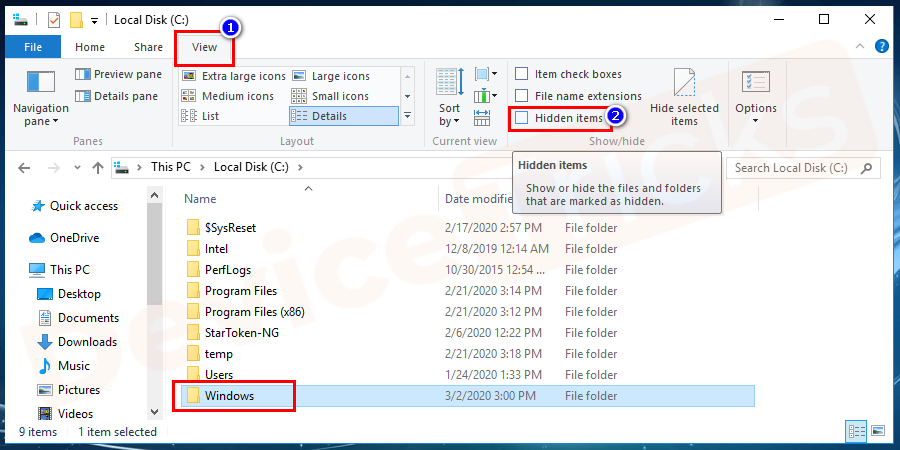Open the File menu tab
This screenshot has height=450, width=900.
[33, 47]
